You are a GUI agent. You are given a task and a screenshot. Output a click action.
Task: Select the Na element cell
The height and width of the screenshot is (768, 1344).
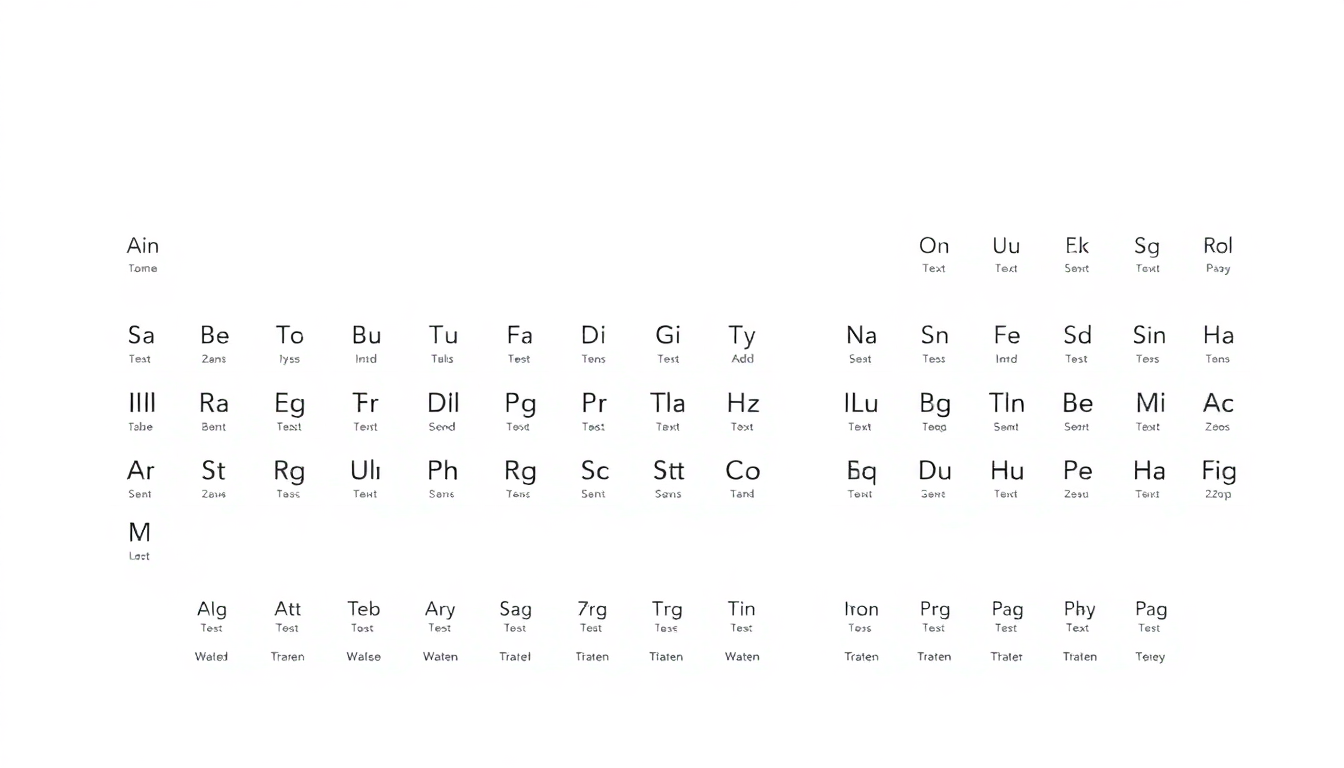(x=860, y=344)
